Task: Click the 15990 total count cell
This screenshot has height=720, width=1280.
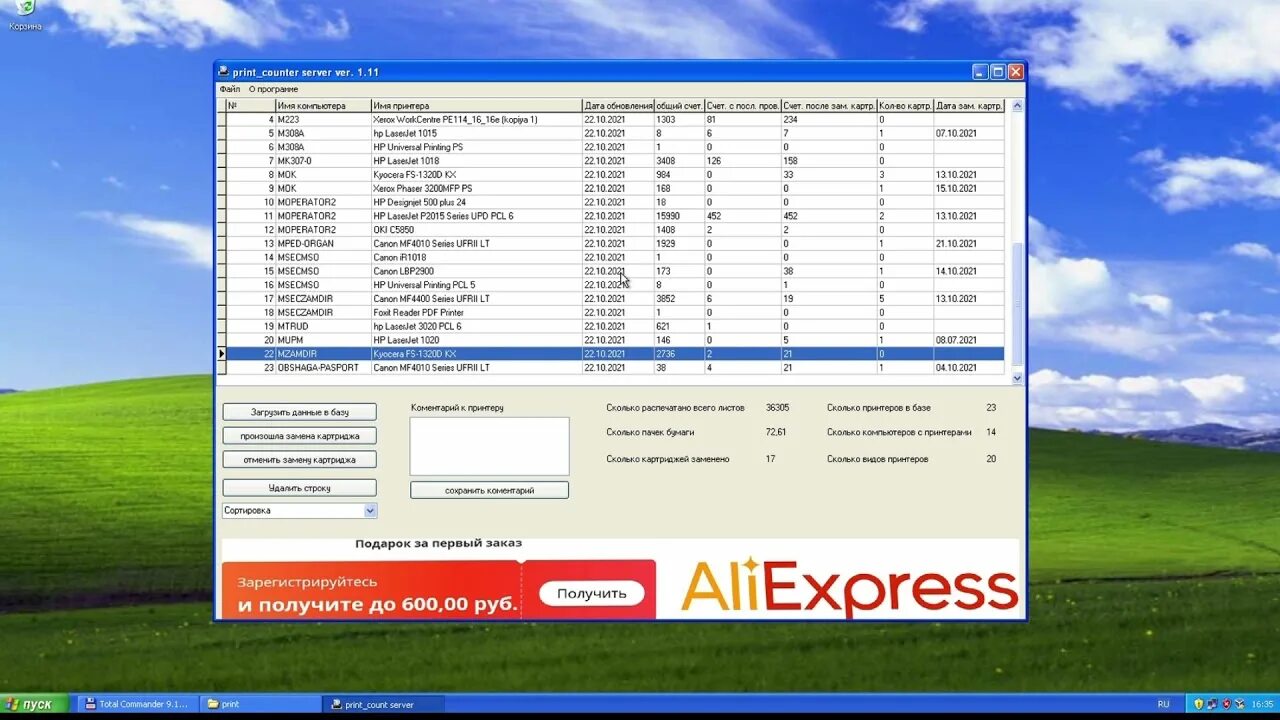Action: (x=679, y=216)
